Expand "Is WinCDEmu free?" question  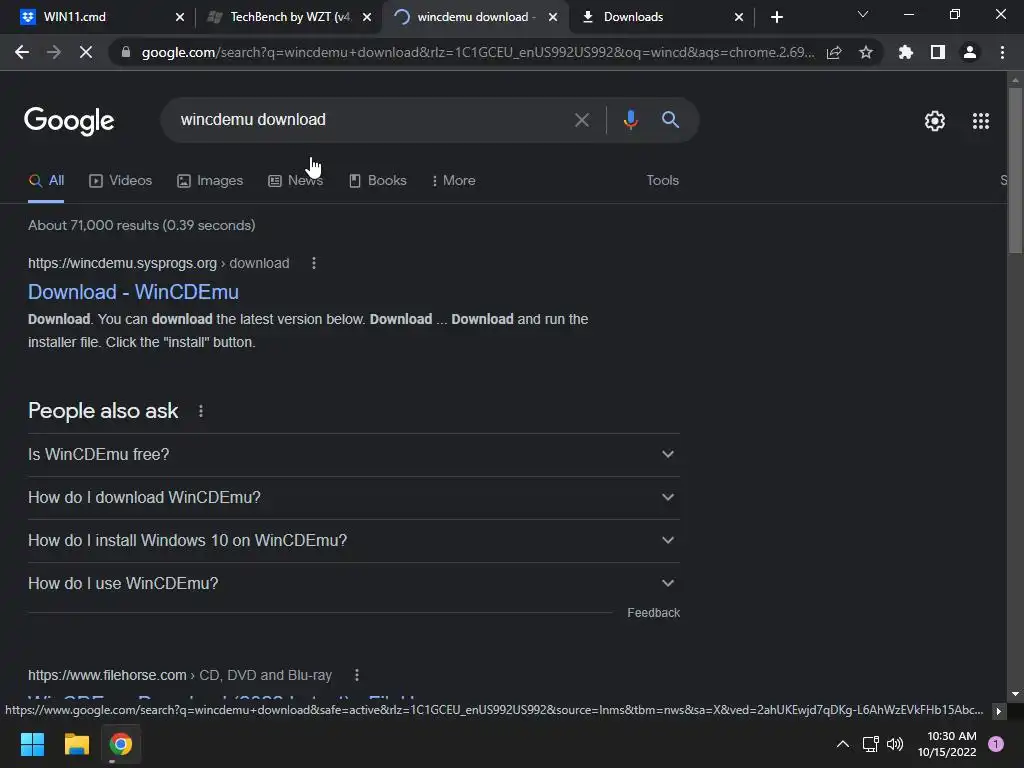coord(353,455)
